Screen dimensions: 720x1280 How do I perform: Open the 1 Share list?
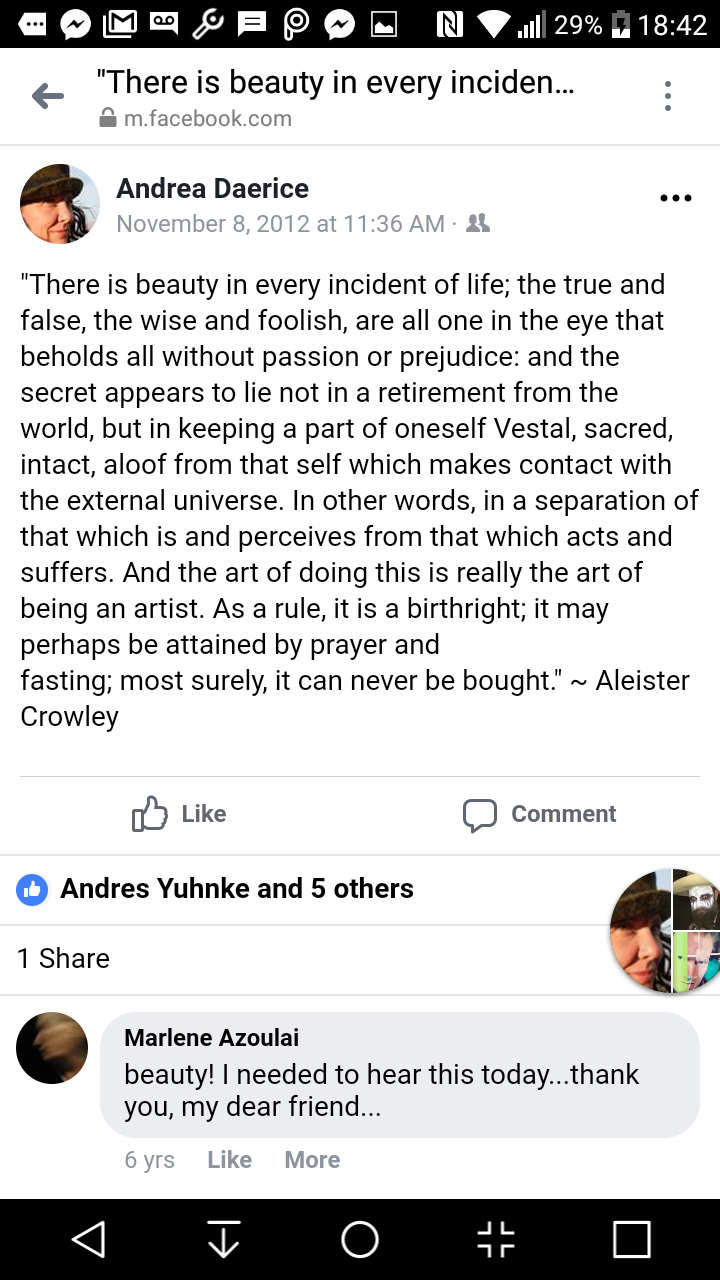pyautogui.click(x=63, y=958)
